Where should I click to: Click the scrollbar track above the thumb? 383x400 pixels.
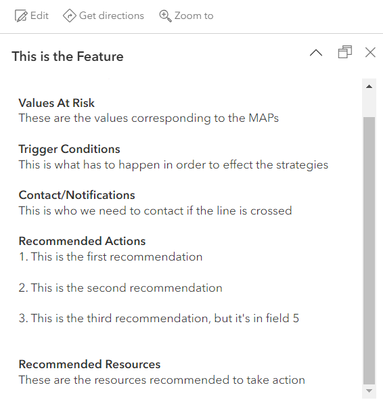click(369, 105)
